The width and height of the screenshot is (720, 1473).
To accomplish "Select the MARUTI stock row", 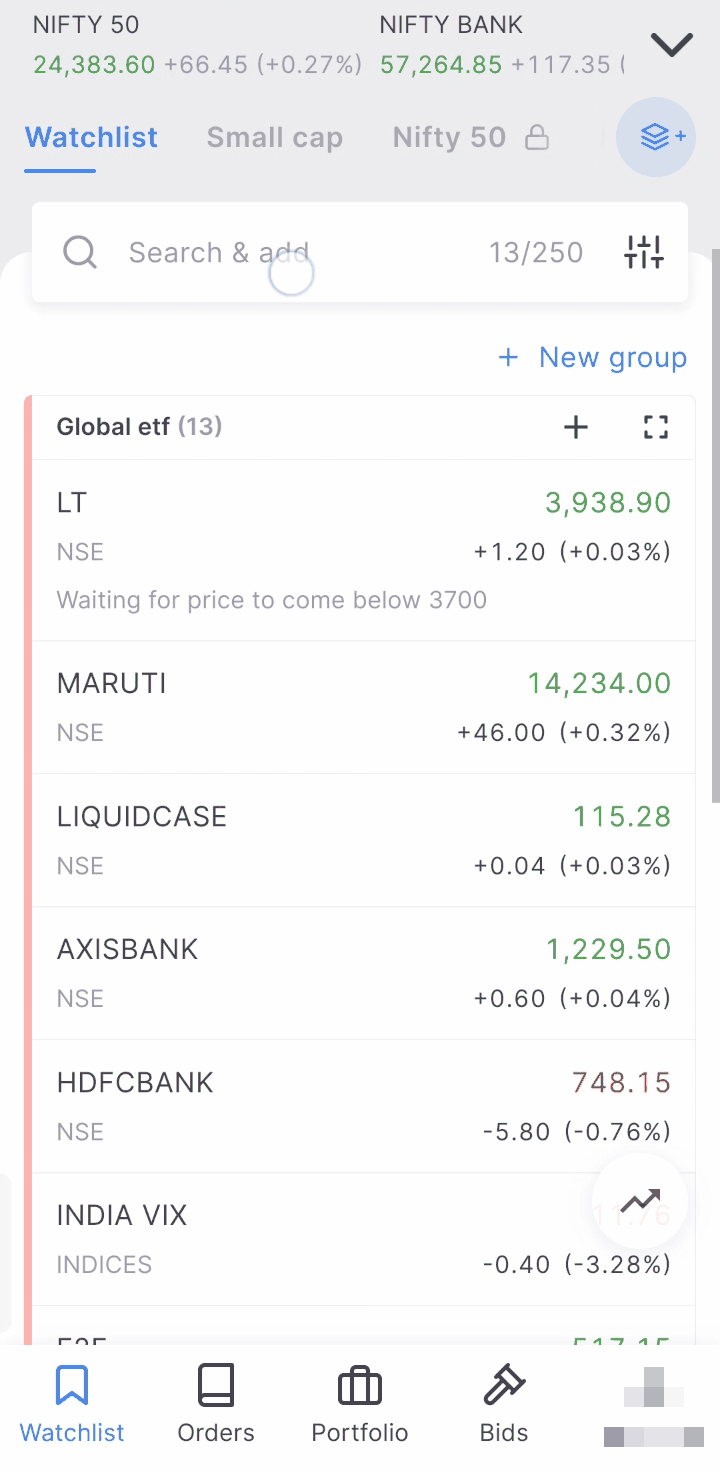I will coord(364,707).
